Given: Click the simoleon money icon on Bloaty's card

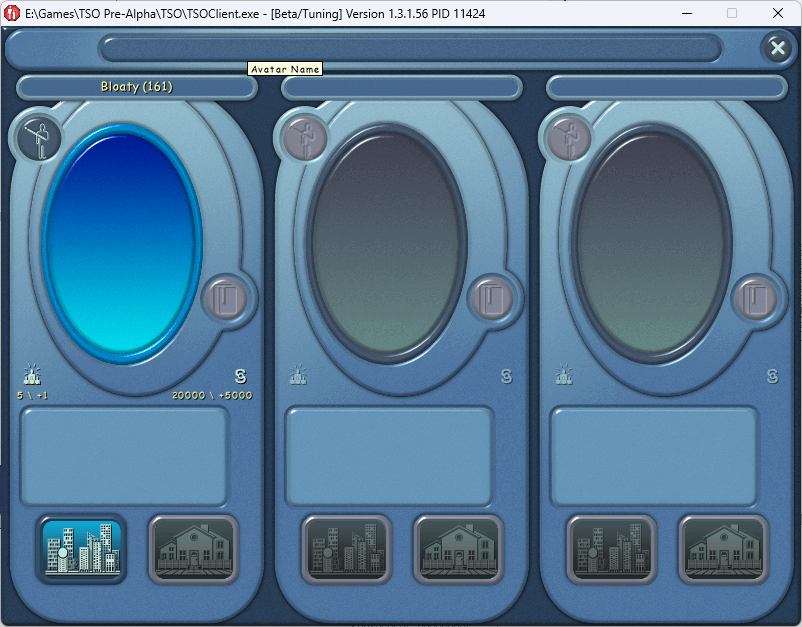Looking at the screenshot, I should tap(240, 376).
